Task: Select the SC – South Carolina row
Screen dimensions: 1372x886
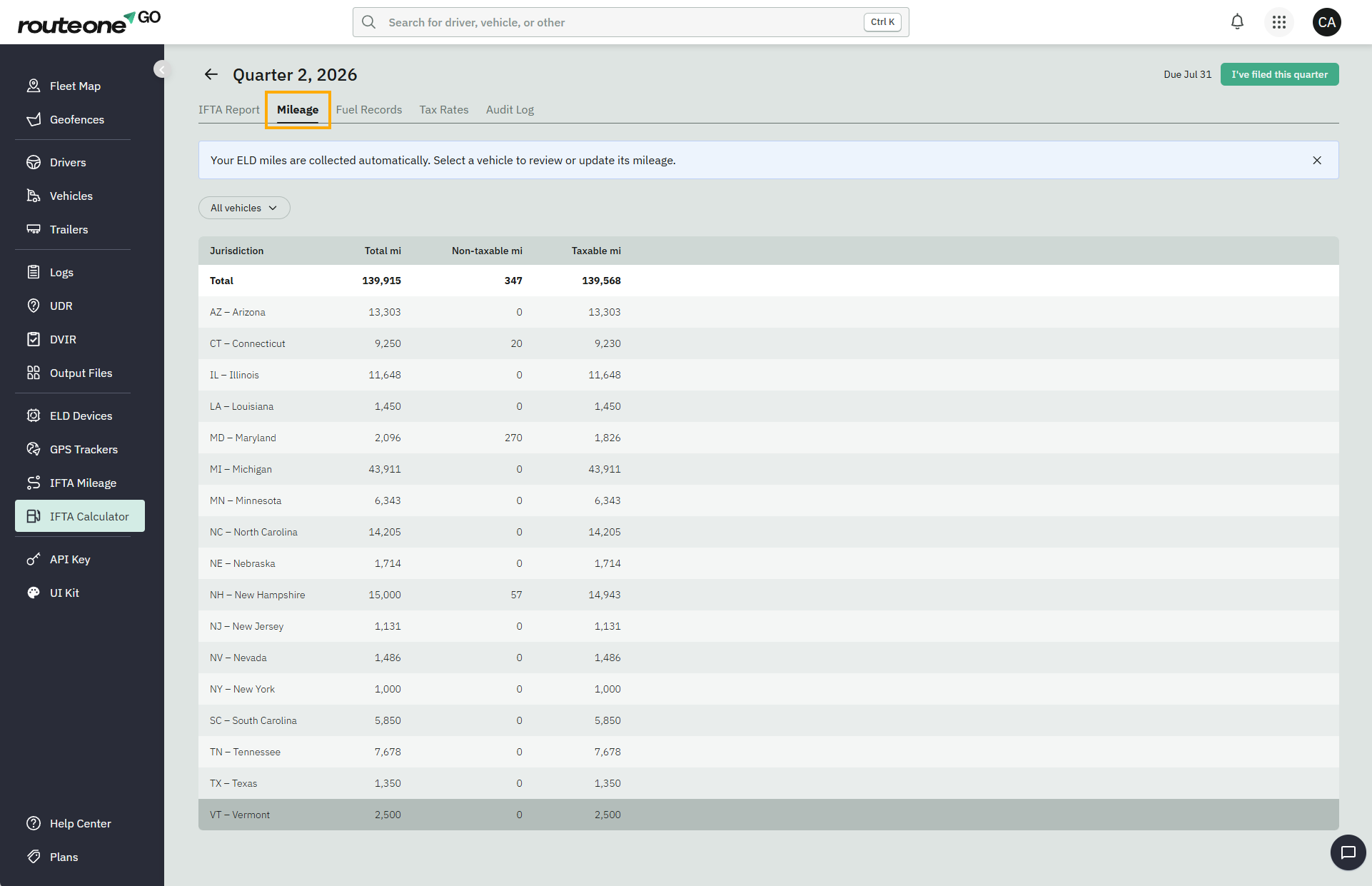Action: [769, 720]
